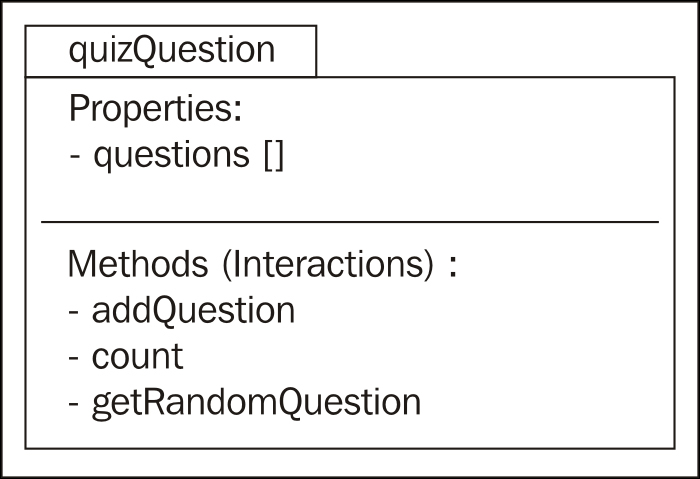700x479 pixels.
Task: Click the square brackets after questions
Action: pyautogui.click(x=274, y=156)
